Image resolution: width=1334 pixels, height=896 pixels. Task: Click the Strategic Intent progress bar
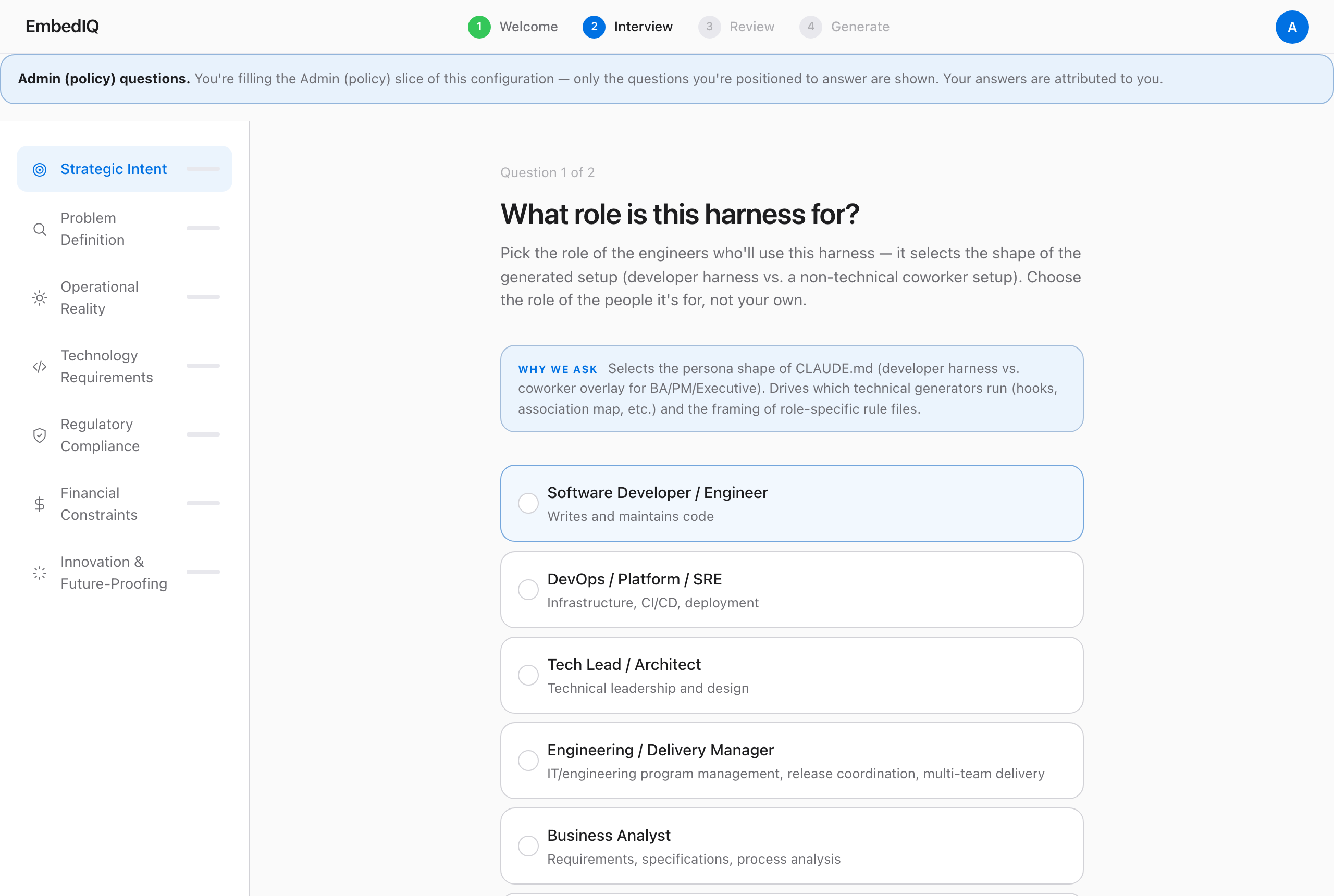coord(203,169)
